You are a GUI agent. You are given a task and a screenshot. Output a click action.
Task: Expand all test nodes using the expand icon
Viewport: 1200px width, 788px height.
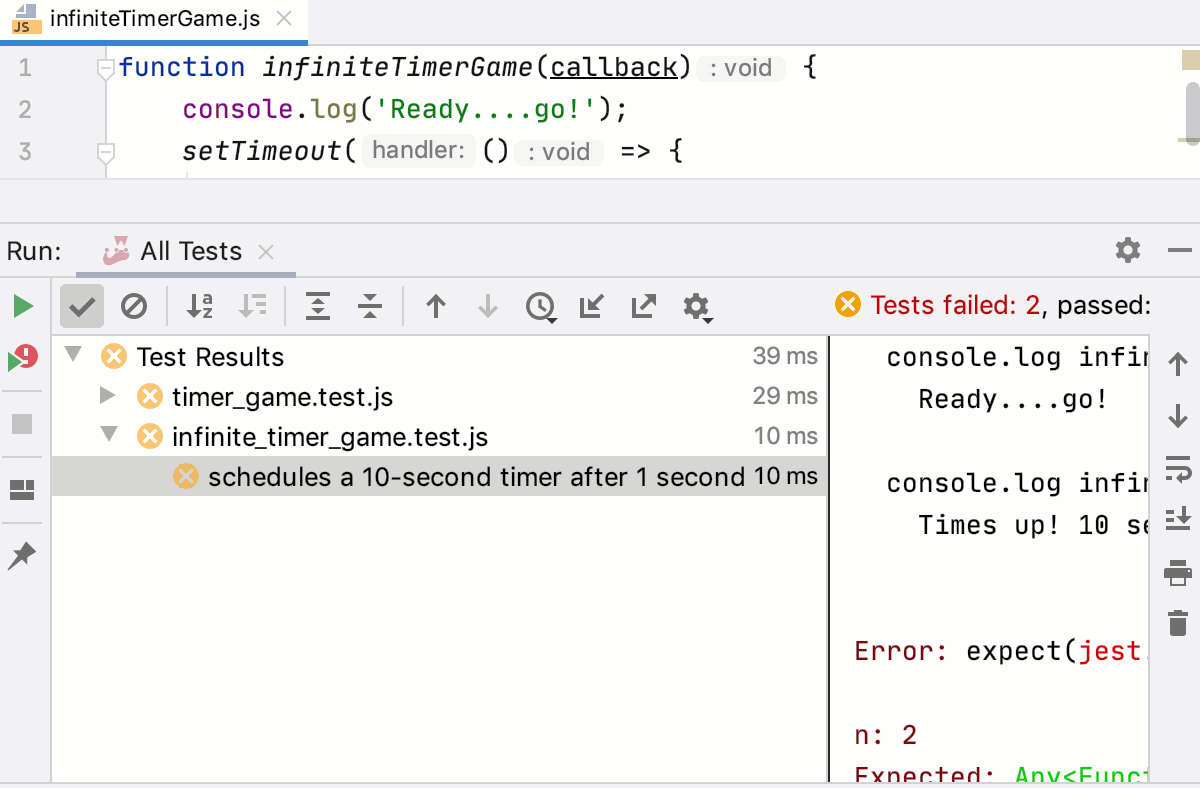pyautogui.click(x=317, y=307)
